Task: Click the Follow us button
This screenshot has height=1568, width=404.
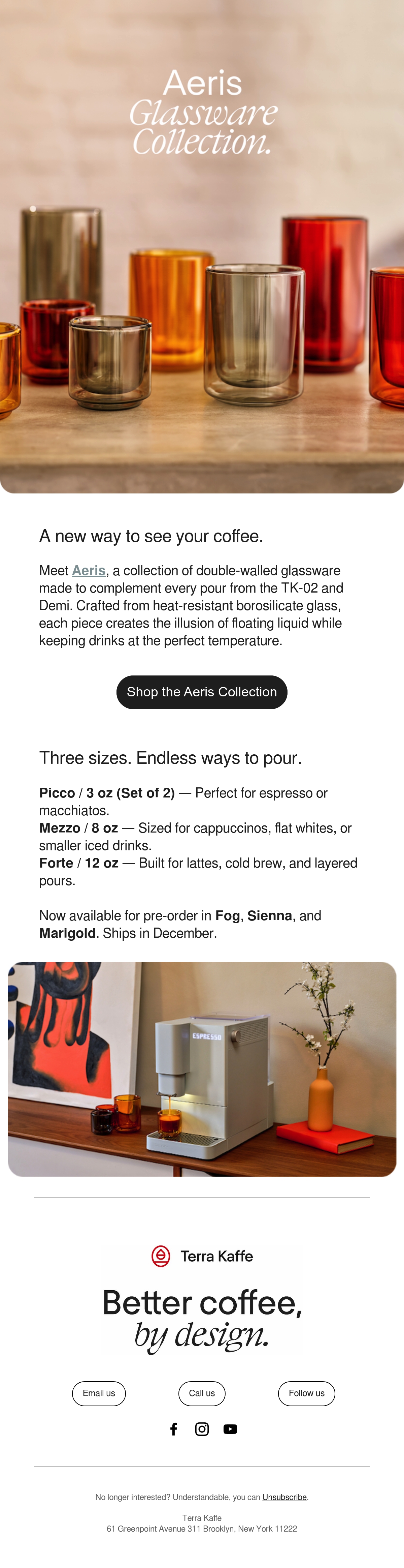Action: coord(307,1393)
